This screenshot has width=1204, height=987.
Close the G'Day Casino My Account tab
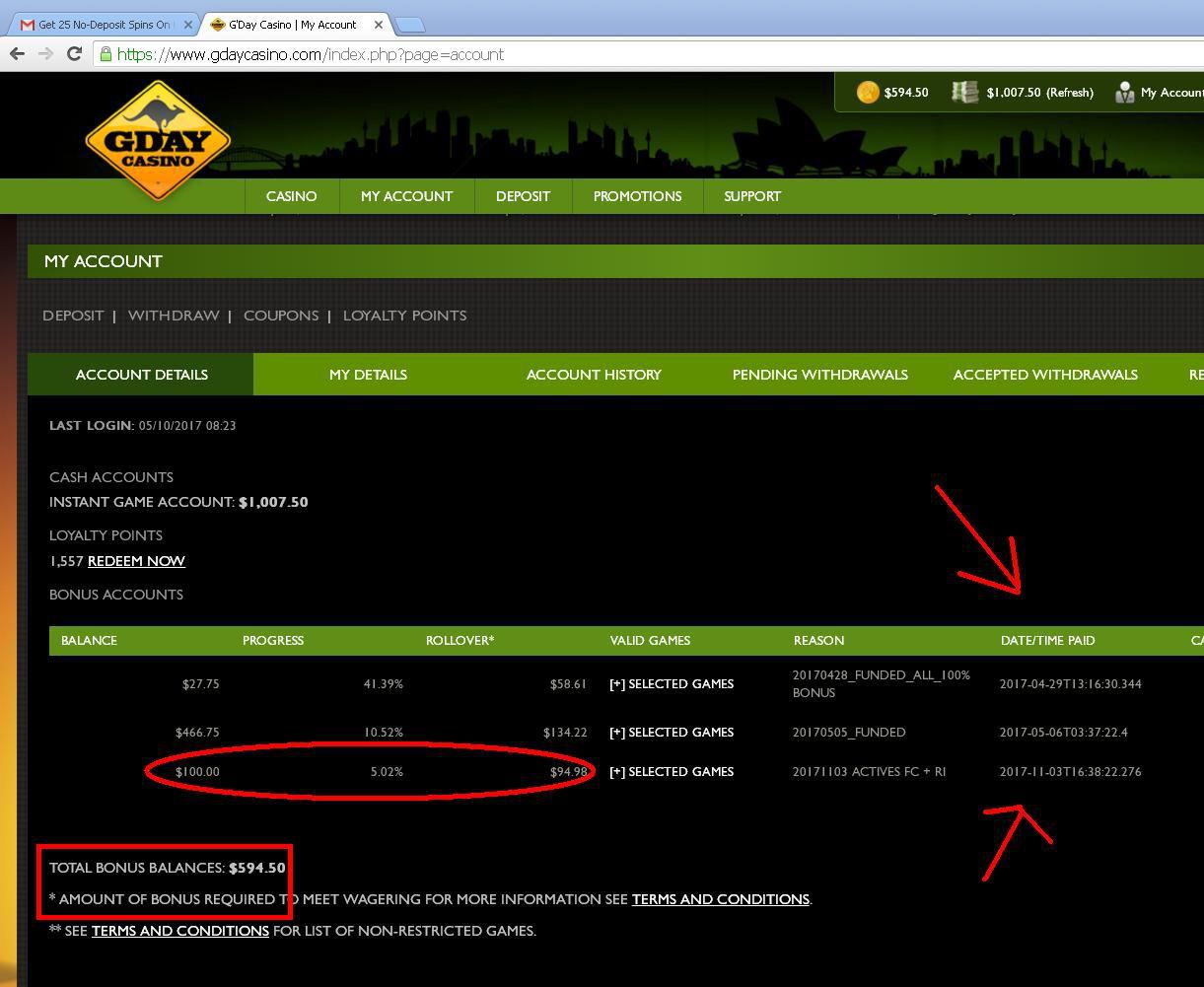coord(378,25)
